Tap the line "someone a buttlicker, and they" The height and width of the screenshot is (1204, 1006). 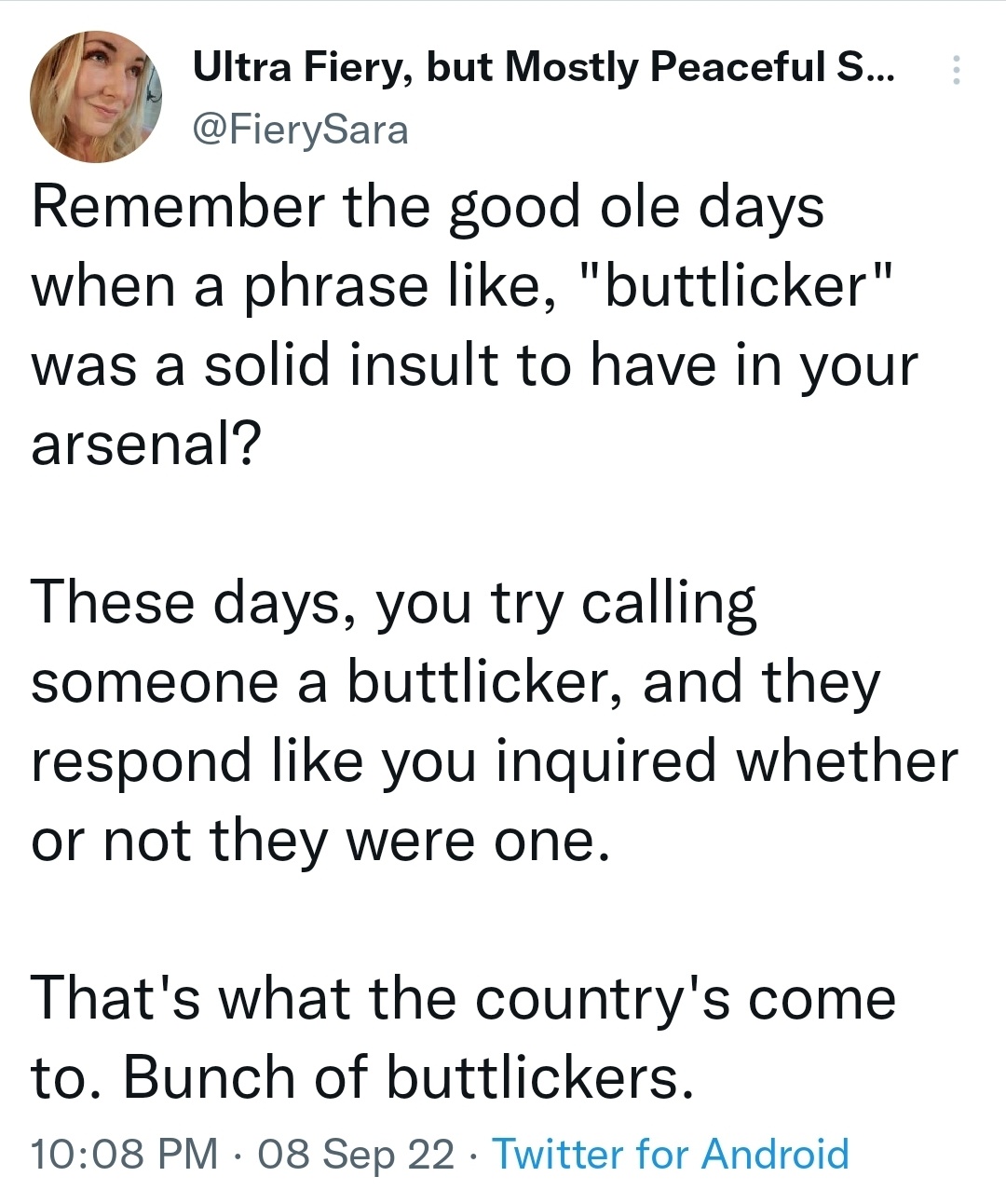(x=455, y=683)
